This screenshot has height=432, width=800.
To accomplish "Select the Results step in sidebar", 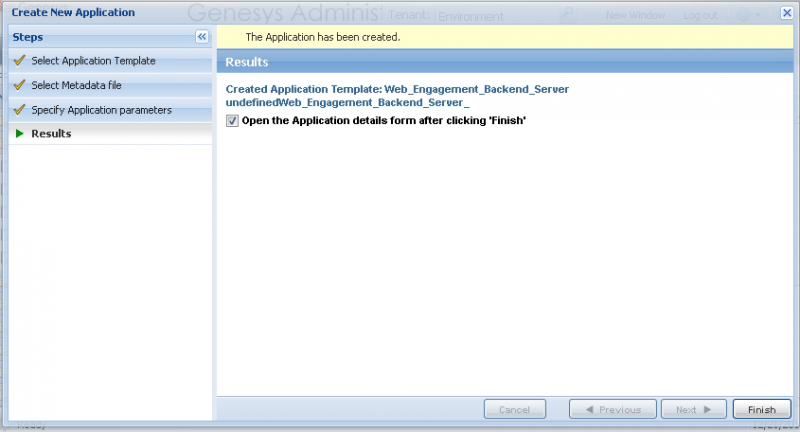I will pyautogui.click(x=51, y=133).
